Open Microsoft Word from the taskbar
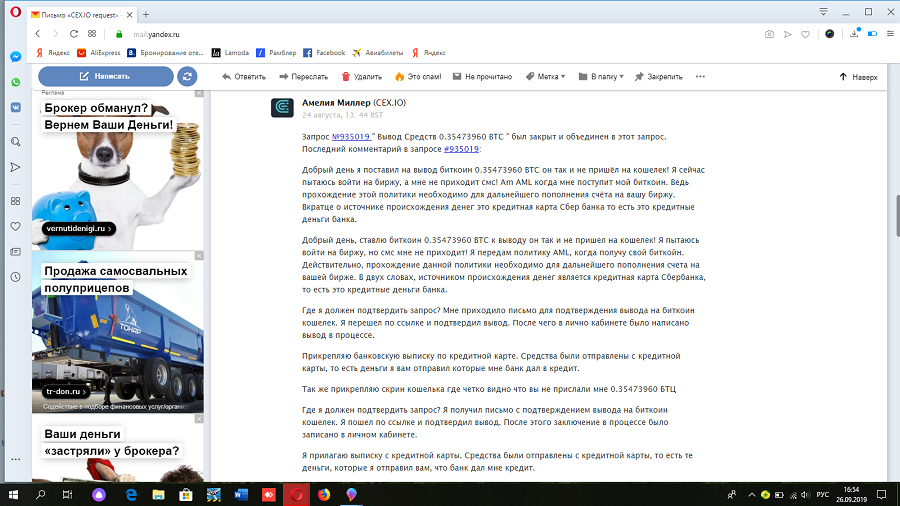 241,495
